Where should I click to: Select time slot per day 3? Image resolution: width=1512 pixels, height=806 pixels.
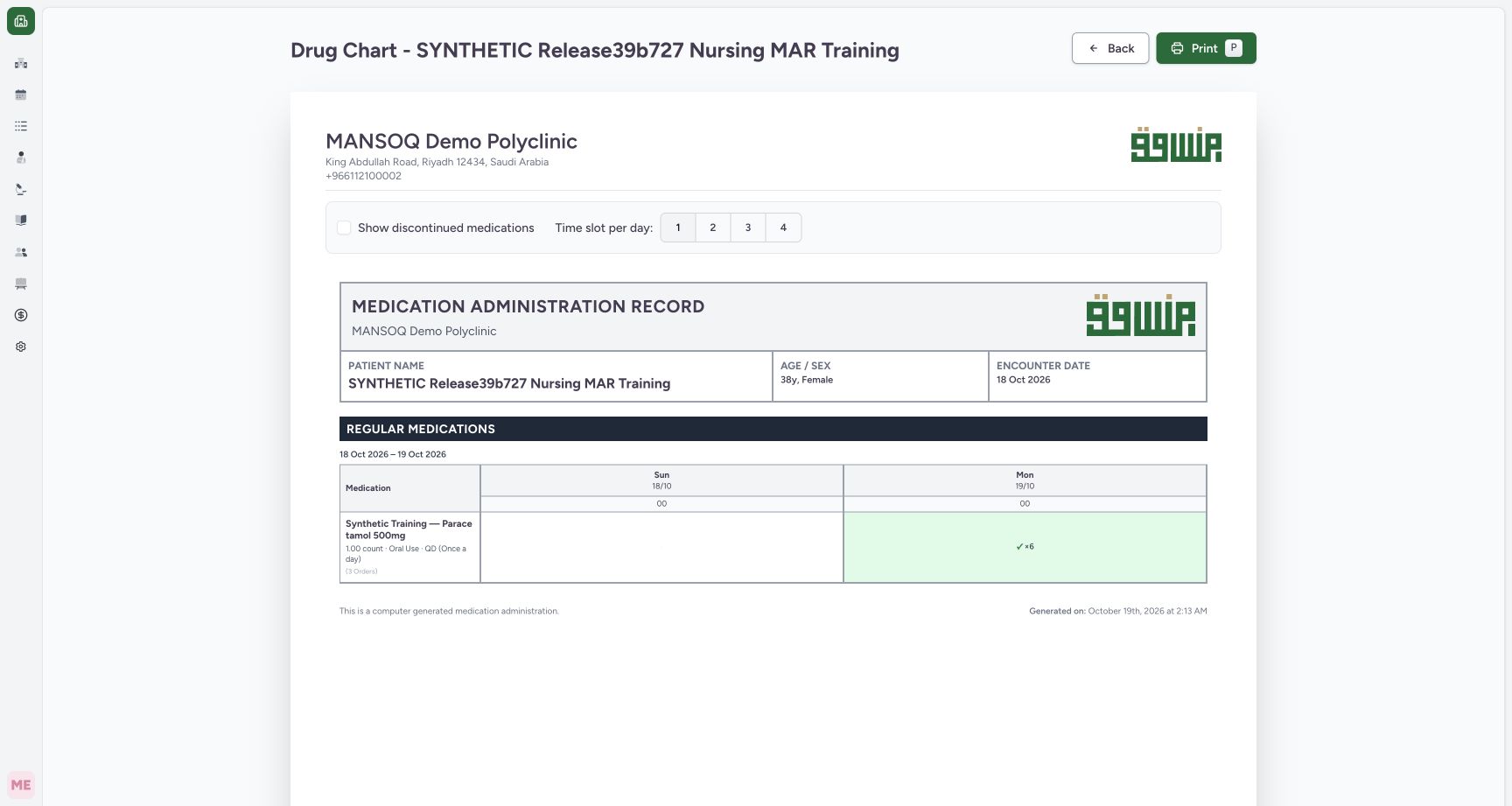748,228
